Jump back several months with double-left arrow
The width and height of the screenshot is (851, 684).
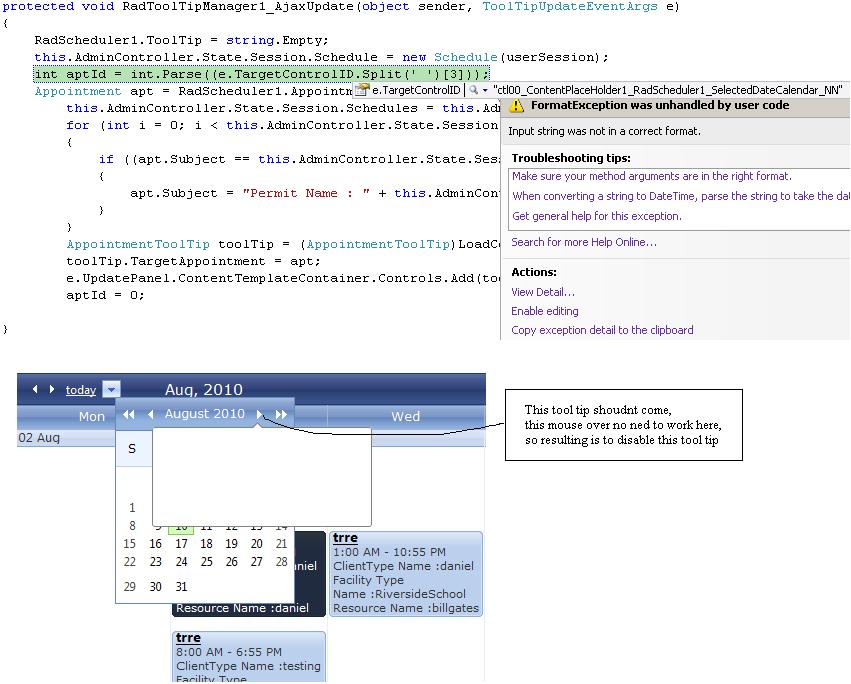coord(129,414)
